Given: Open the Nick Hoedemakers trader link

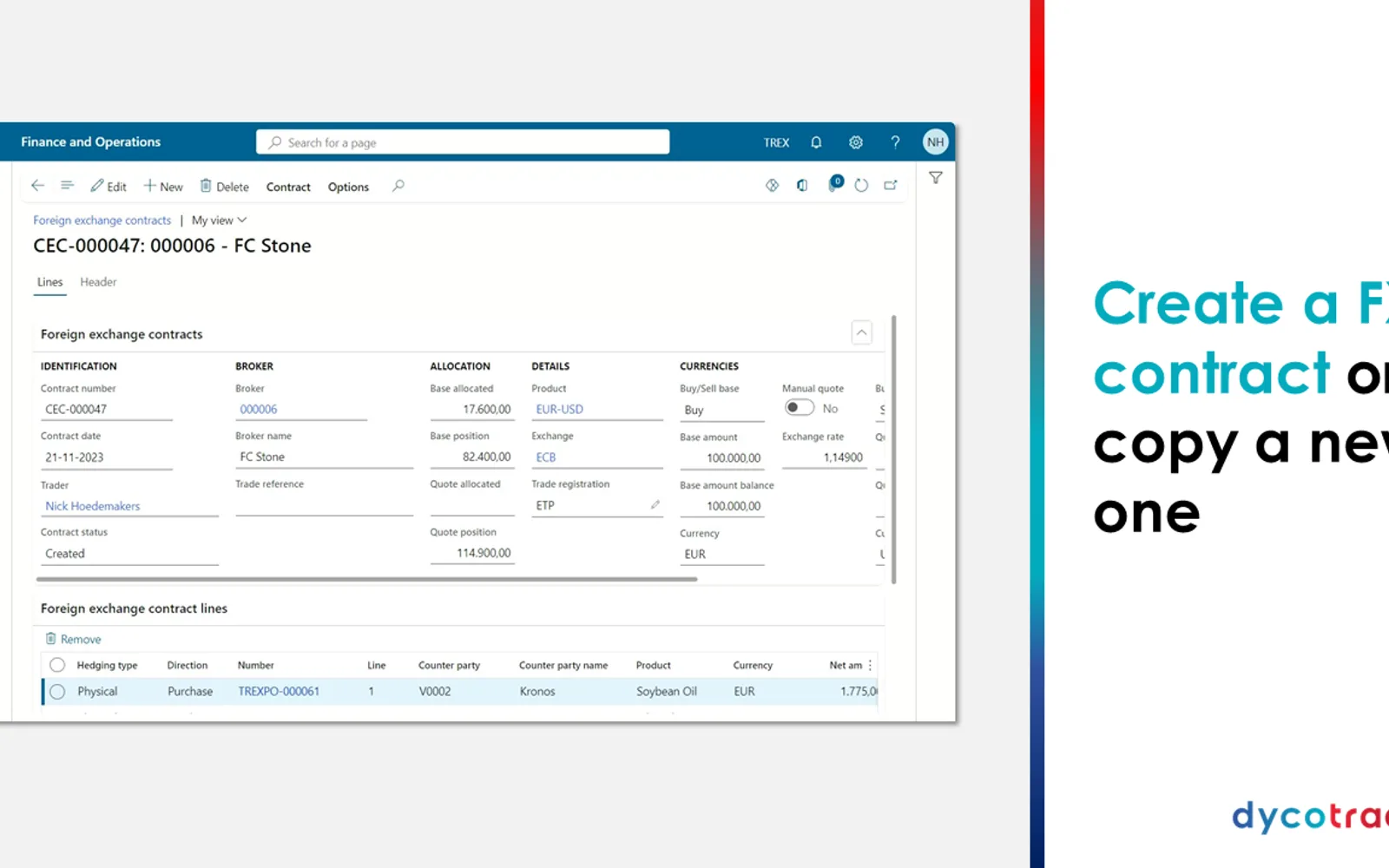Looking at the screenshot, I should (93, 506).
